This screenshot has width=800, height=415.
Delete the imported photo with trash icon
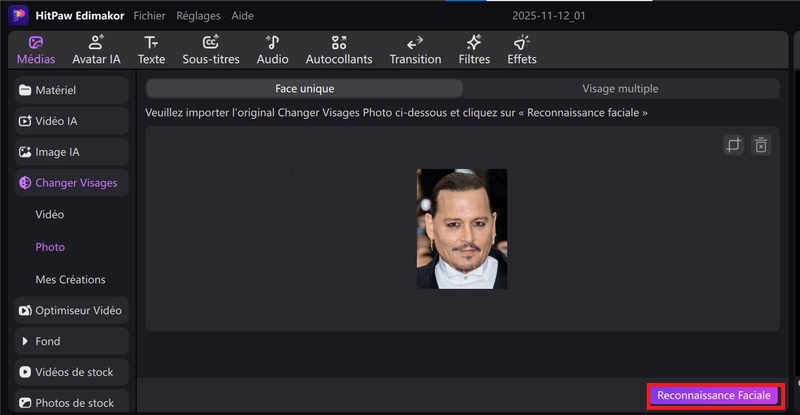(761, 145)
